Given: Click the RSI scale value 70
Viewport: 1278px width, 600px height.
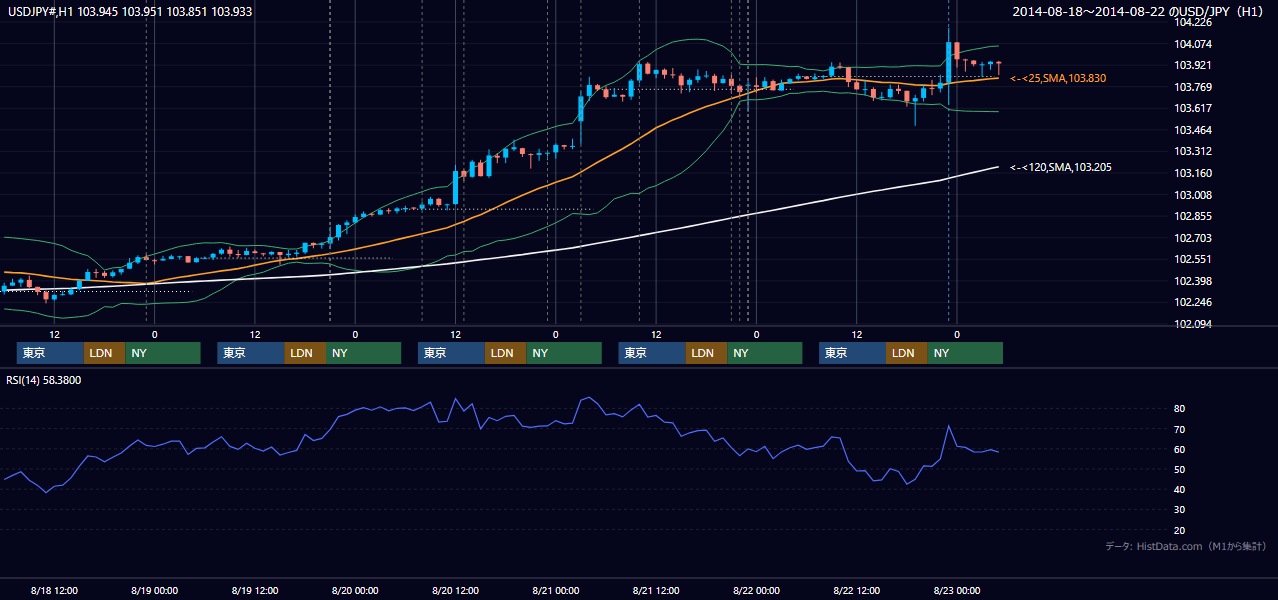Looking at the screenshot, I should [1180, 429].
